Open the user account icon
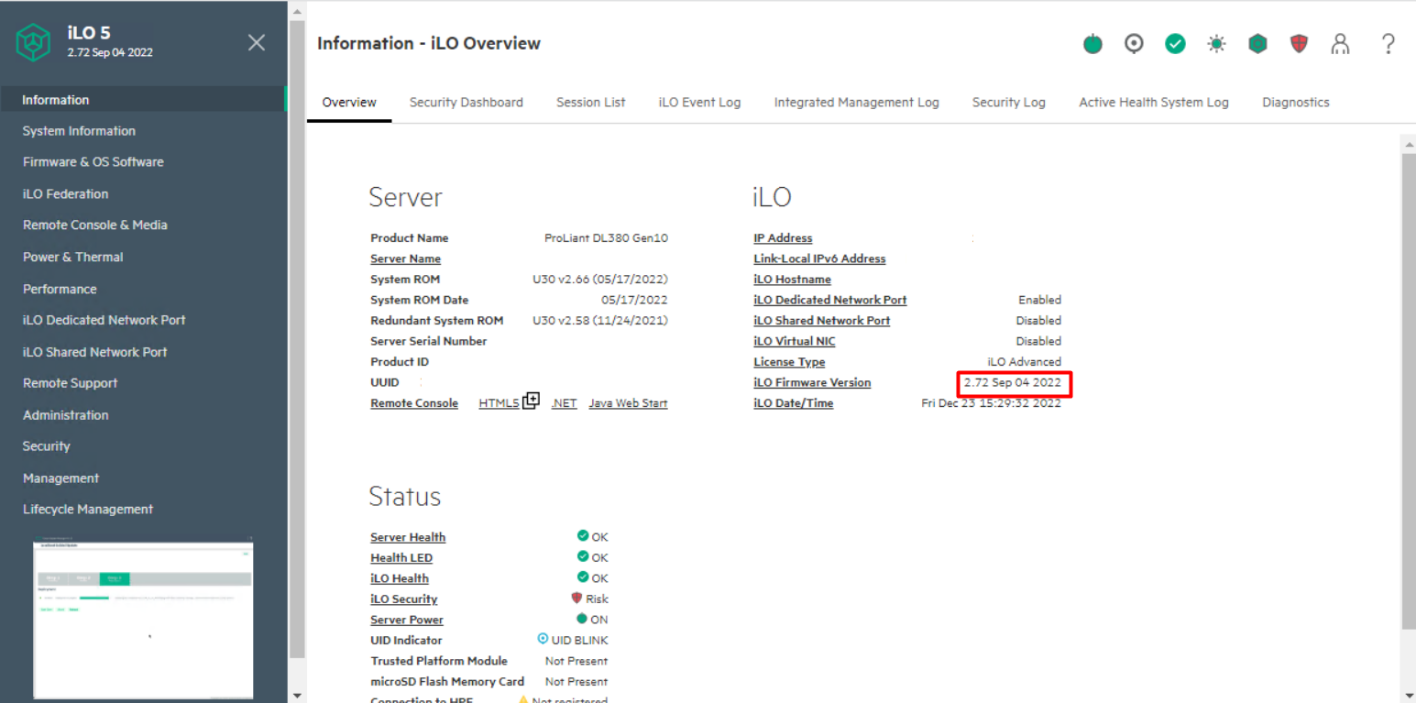This screenshot has height=703, width=1416. point(1340,43)
